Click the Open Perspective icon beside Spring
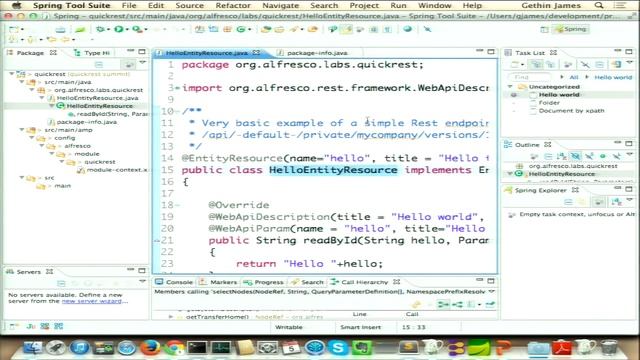This screenshot has height=360, width=640. coord(544,29)
